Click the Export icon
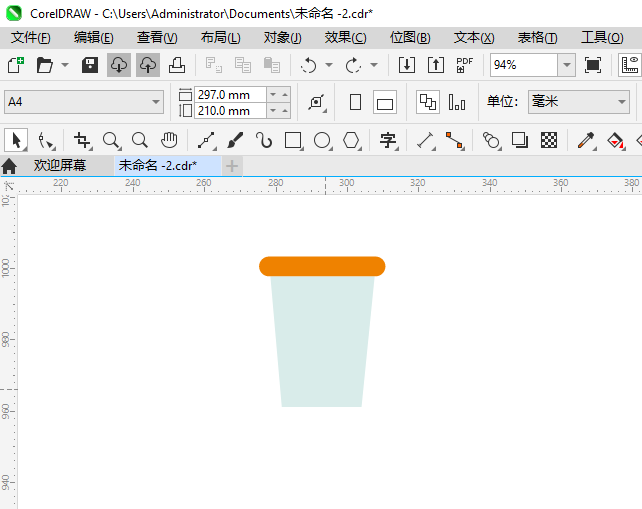The height and width of the screenshot is (509, 642). tap(436, 65)
